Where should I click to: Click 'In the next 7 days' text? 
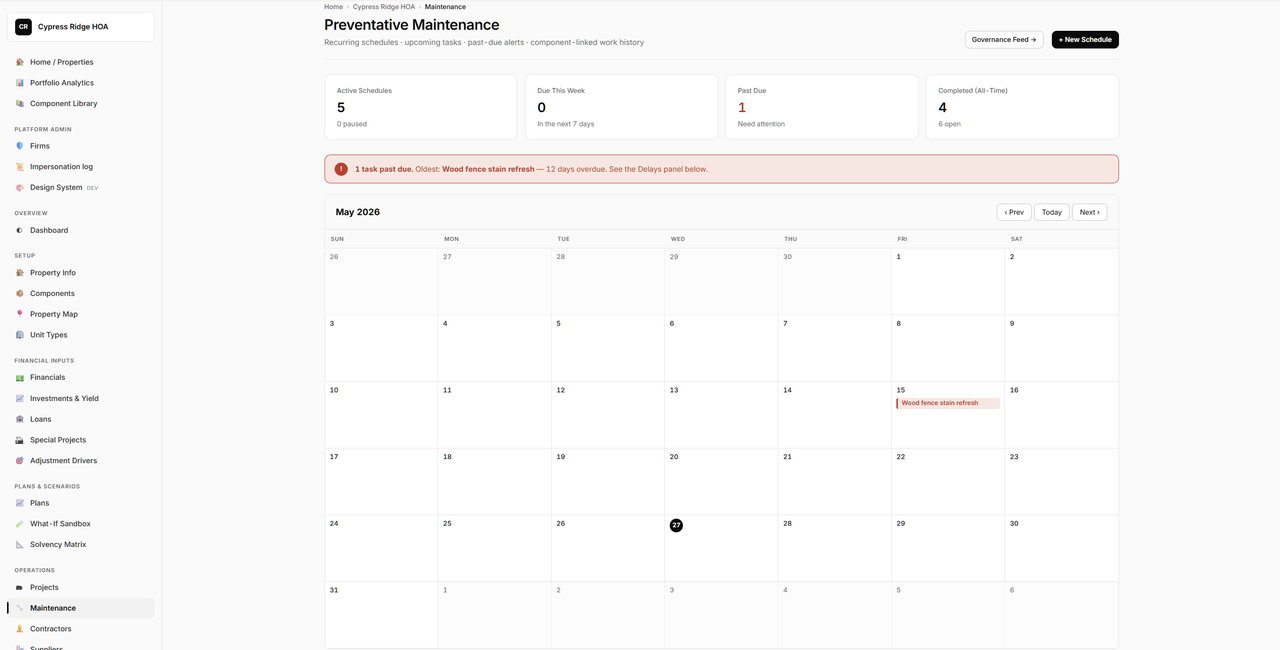[566, 124]
